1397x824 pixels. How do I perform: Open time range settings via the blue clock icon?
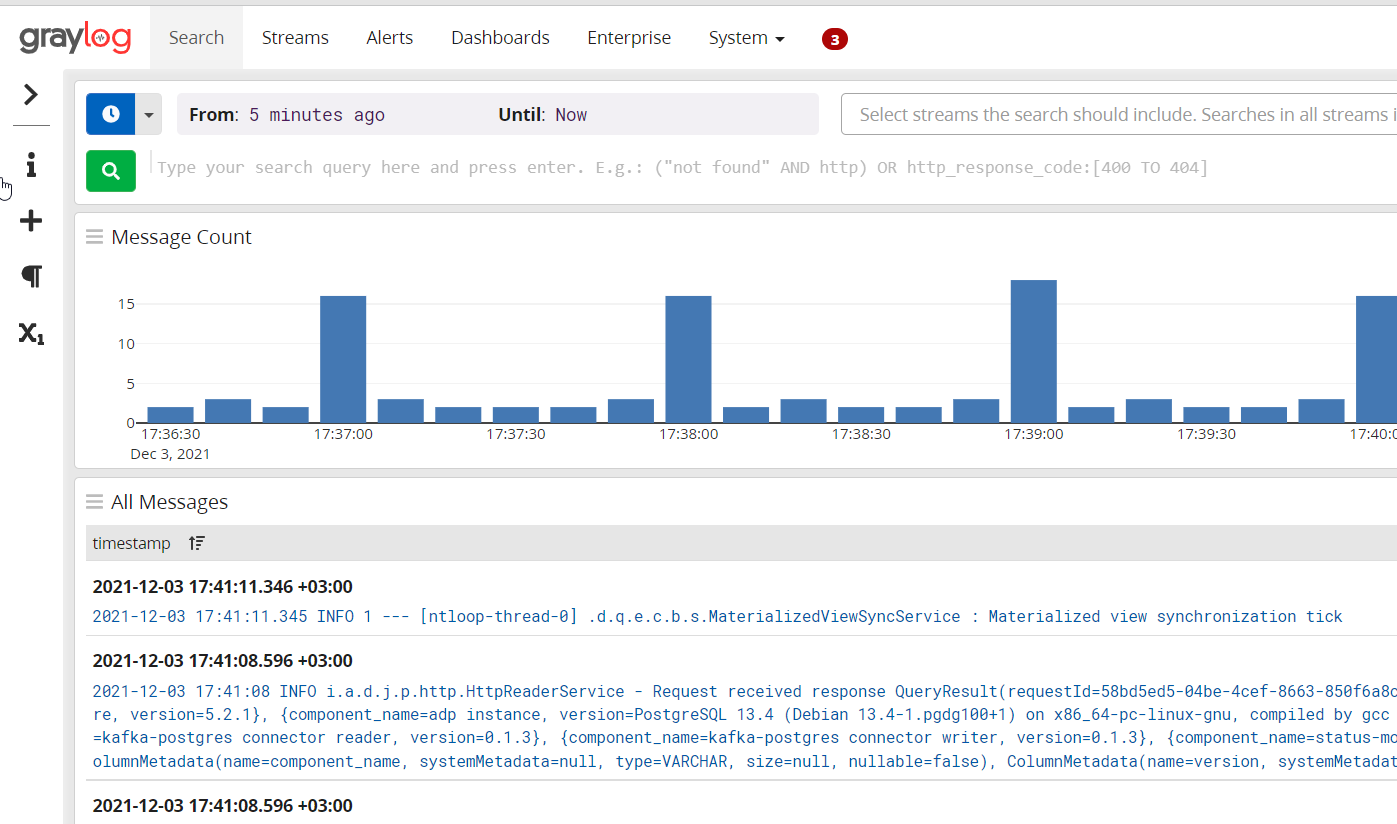point(109,114)
